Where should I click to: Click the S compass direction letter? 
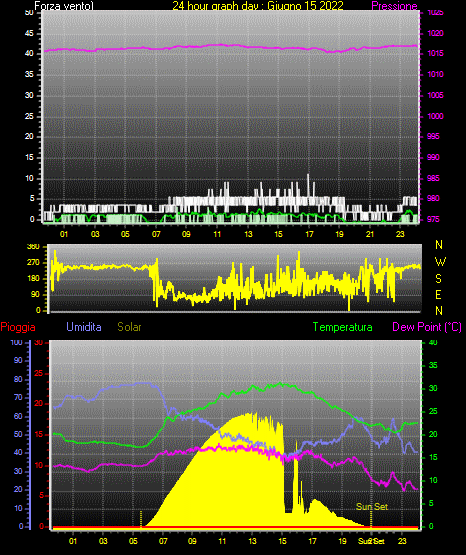[x=438, y=279]
